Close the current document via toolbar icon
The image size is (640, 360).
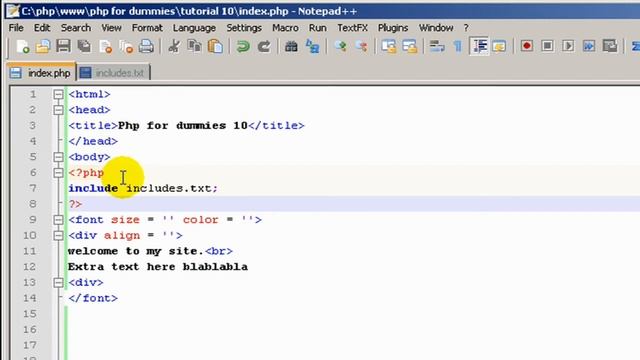tap(105, 47)
